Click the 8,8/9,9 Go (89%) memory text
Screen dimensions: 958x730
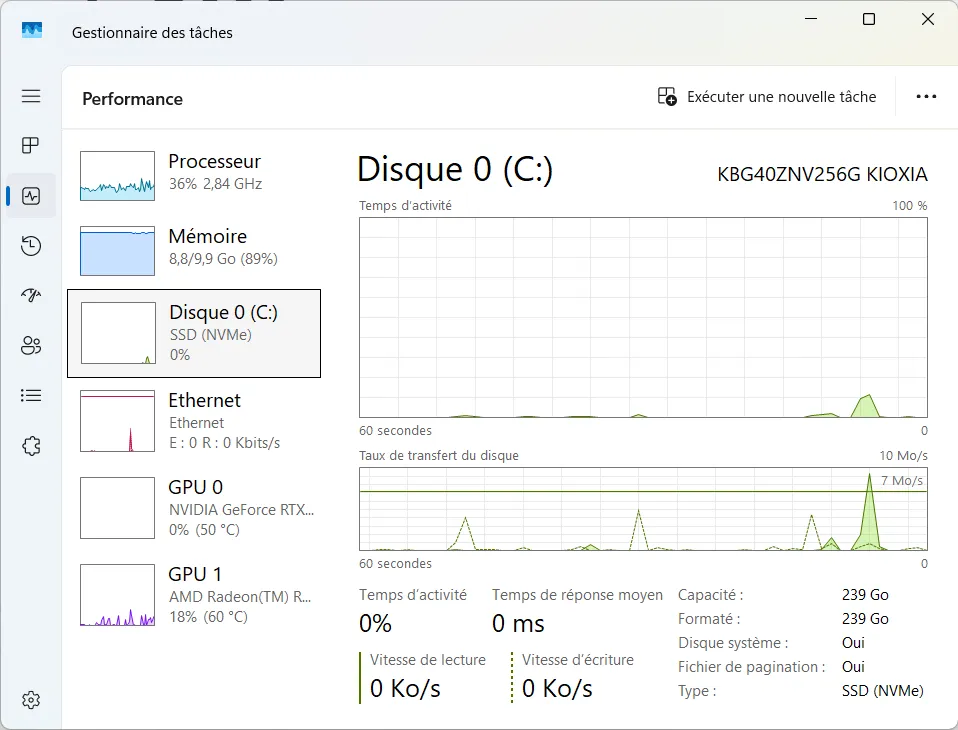pyautogui.click(x=223, y=259)
